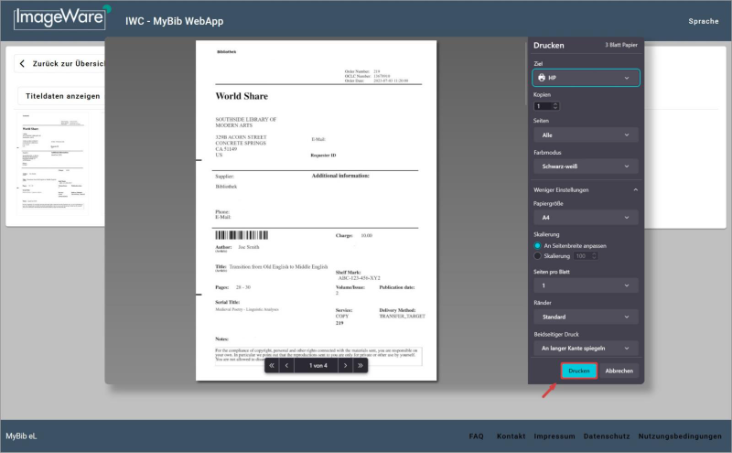This screenshot has width=732, height=453.
Task: Jump to first page of print preview
Action: click(x=271, y=366)
